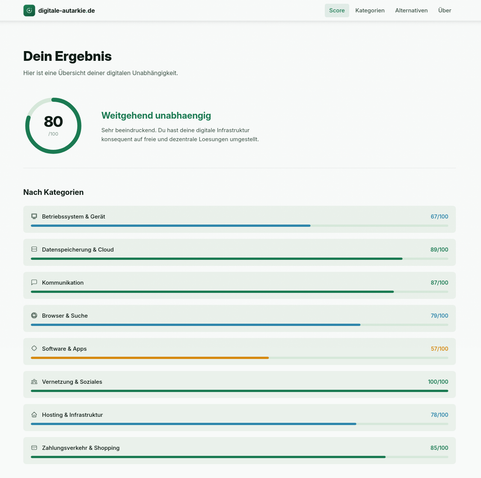Click the card icon beside Zahlungsverkehr & Shopping
Viewport: 481px width, 478px height.
point(34,448)
